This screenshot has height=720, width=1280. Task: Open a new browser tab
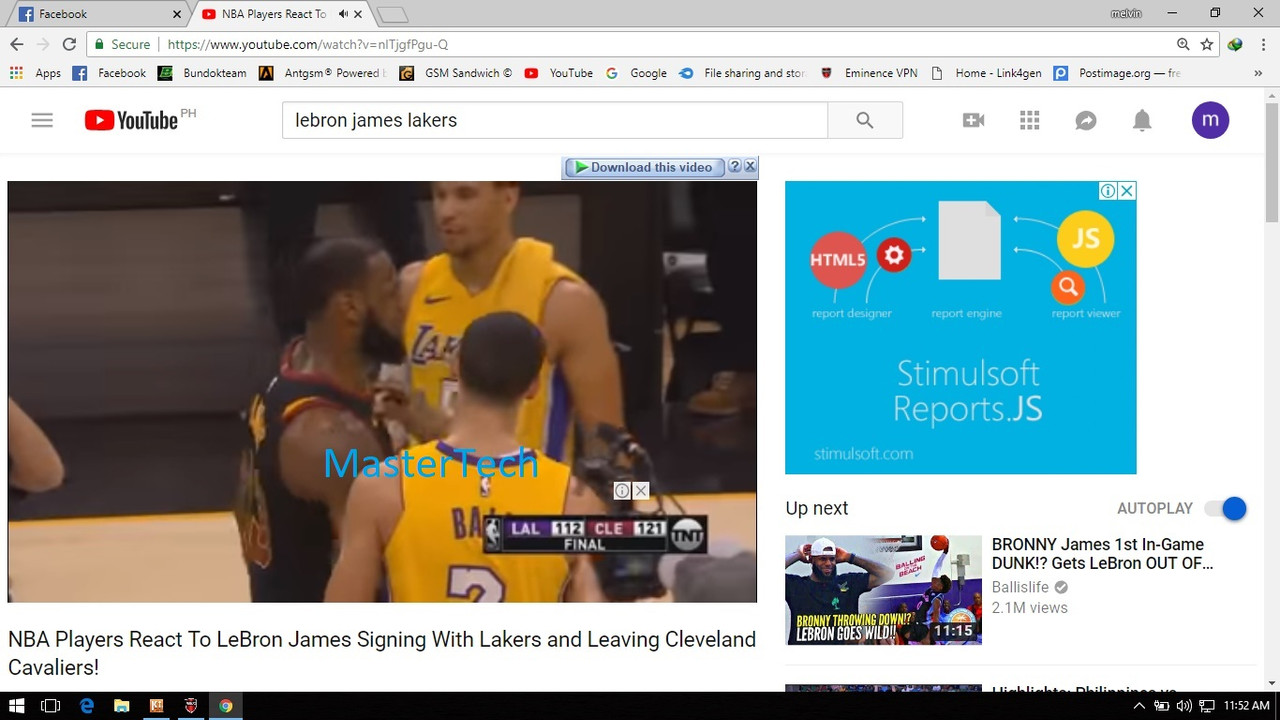click(x=392, y=14)
